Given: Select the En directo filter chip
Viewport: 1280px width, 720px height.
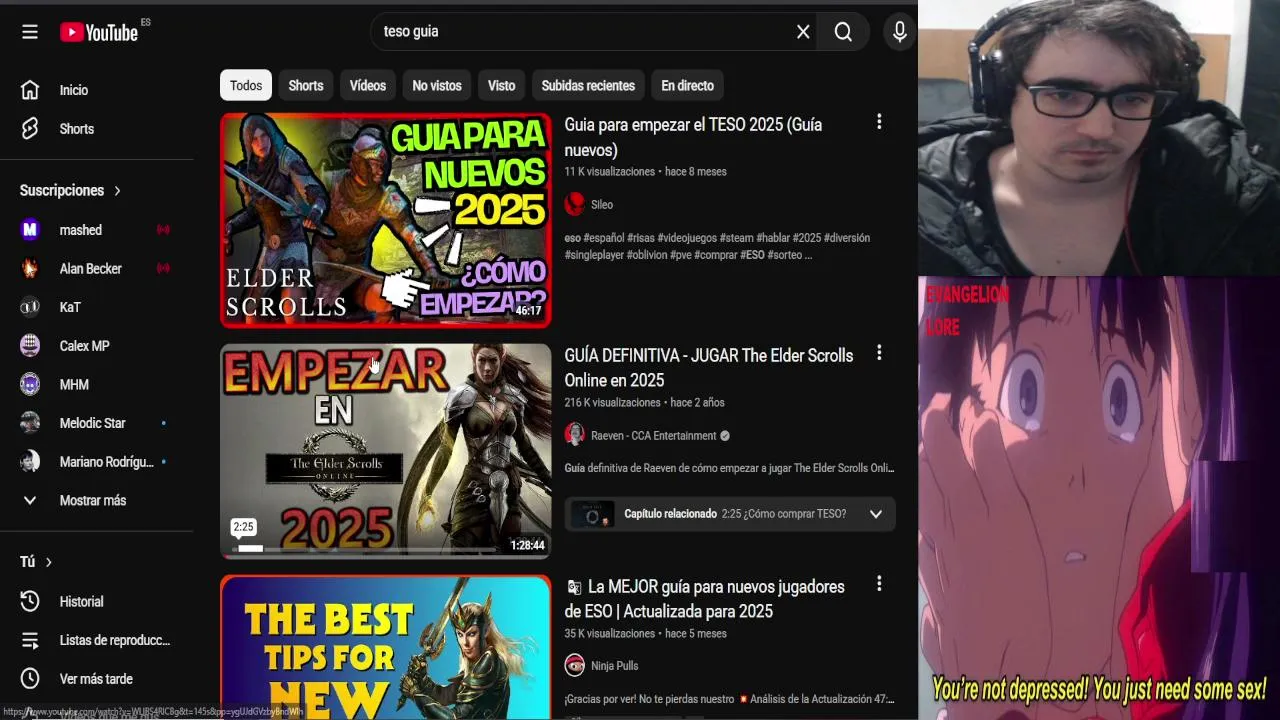Looking at the screenshot, I should (687, 86).
